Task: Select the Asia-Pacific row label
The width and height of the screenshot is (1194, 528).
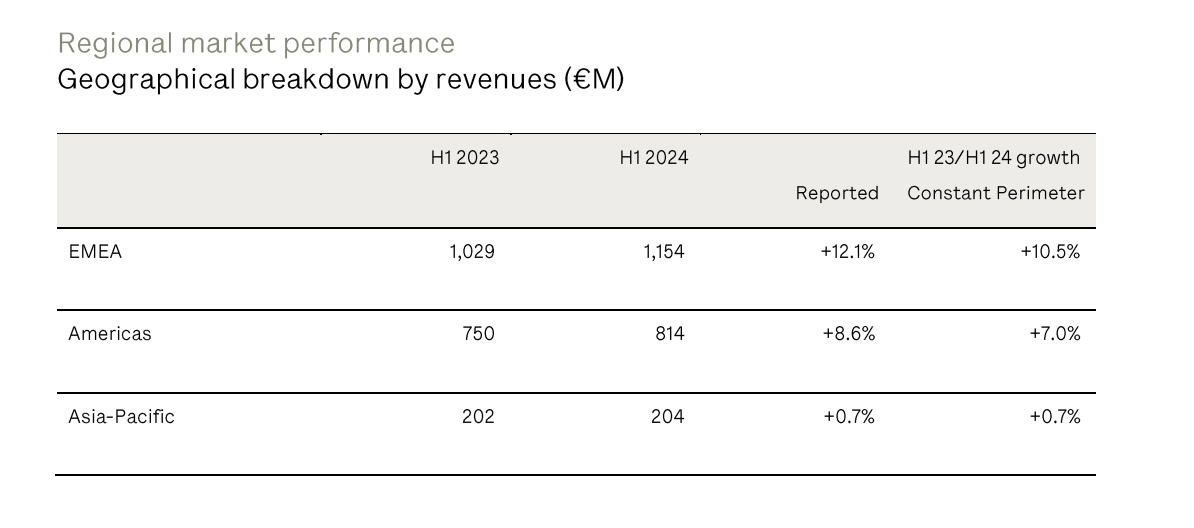Action: pos(121,416)
